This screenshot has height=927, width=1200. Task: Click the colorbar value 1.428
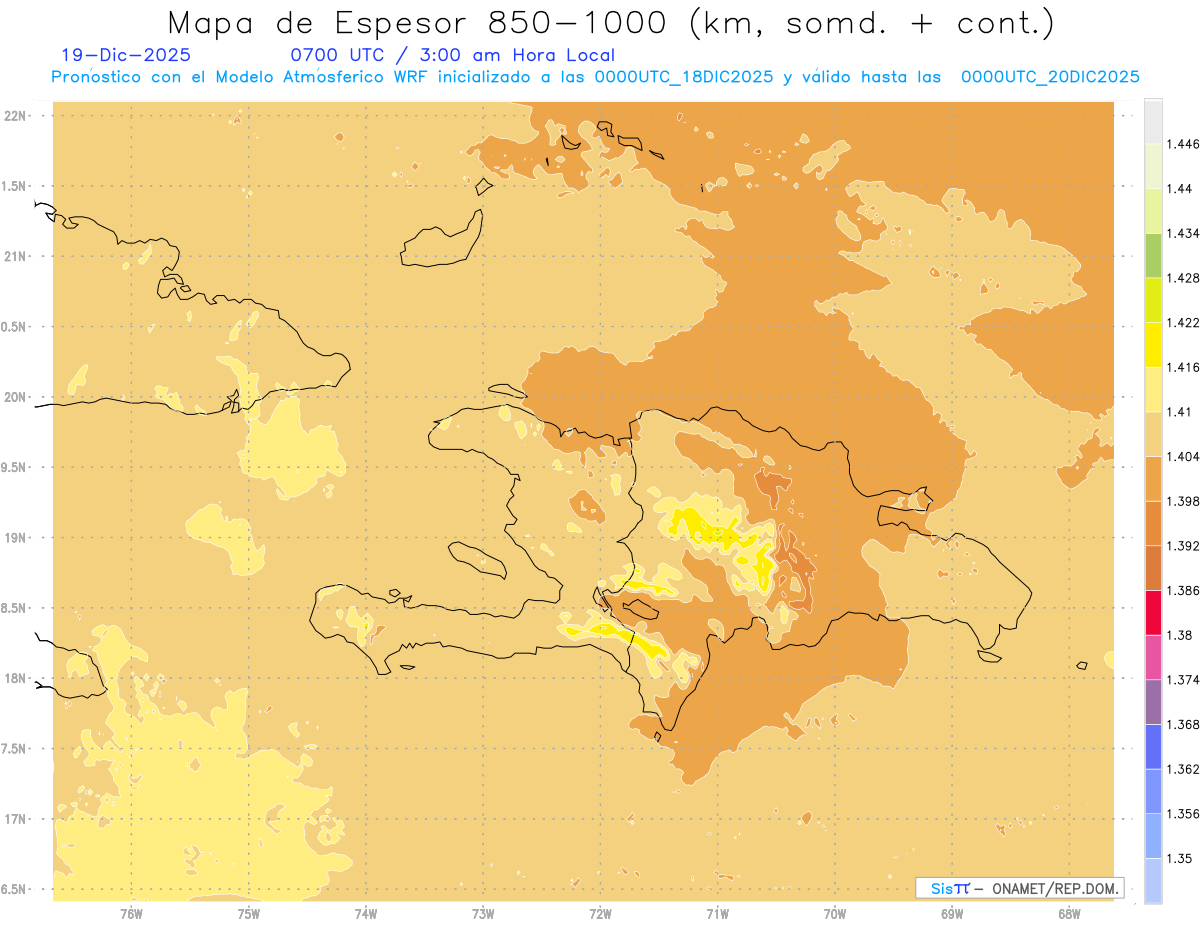pyautogui.click(x=1183, y=278)
